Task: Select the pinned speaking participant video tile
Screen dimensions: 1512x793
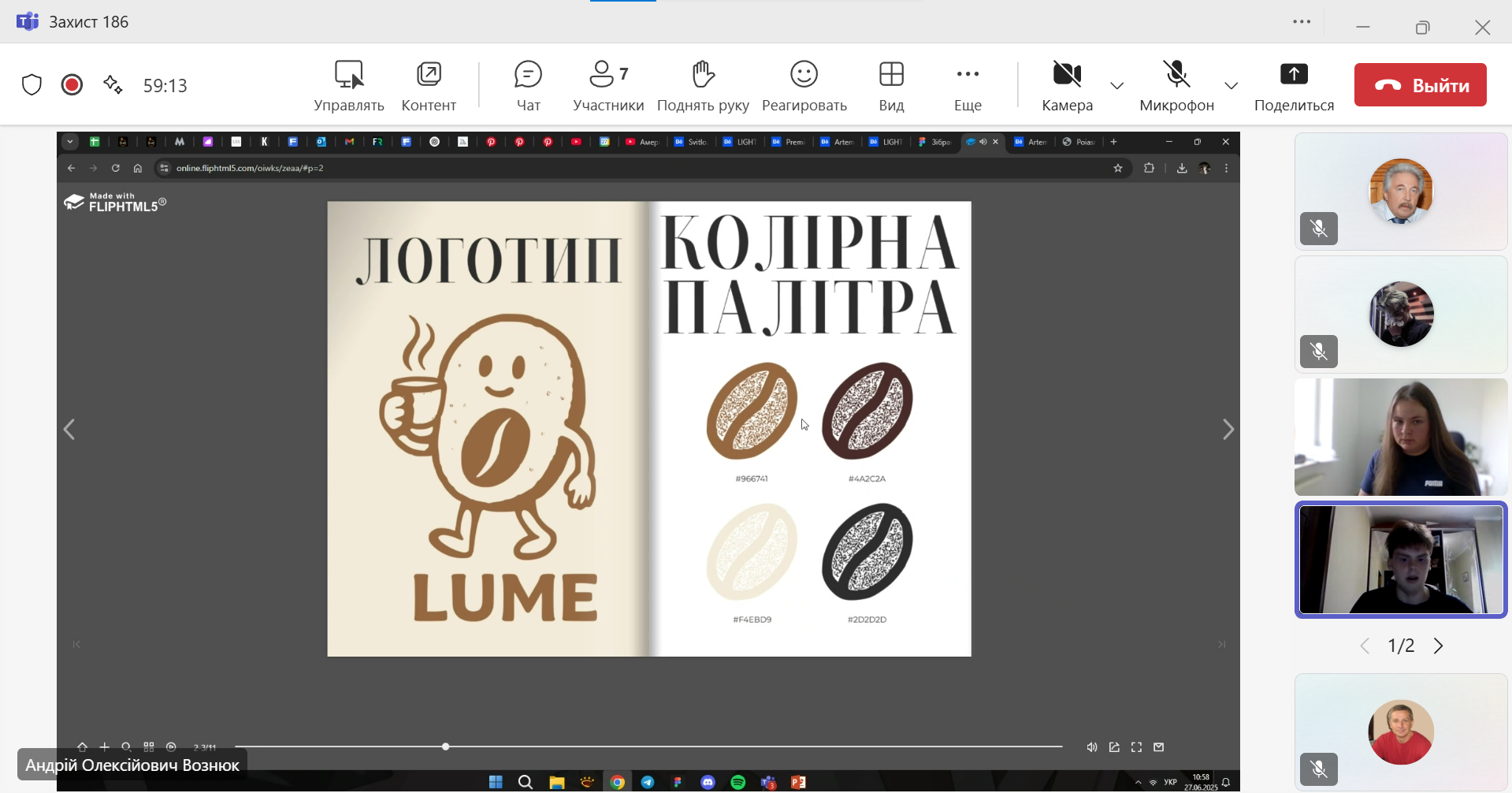Action: [x=1401, y=560]
